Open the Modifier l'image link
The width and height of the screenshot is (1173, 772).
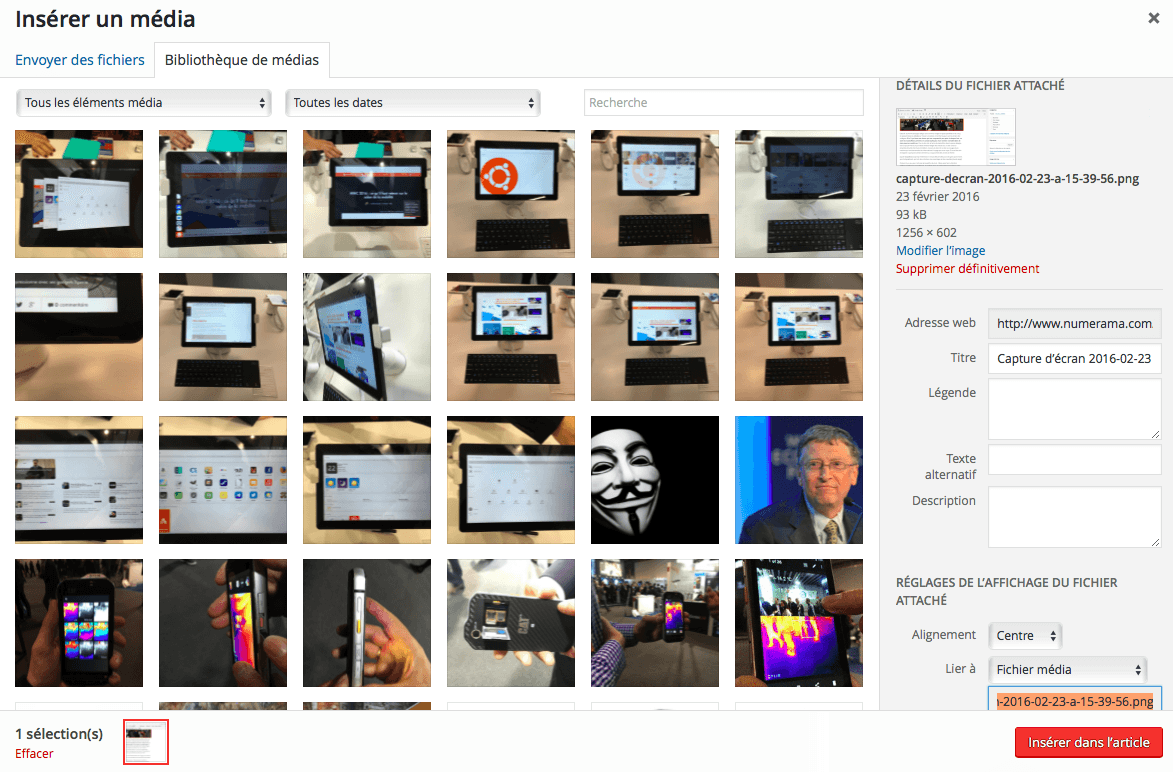pos(940,251)
